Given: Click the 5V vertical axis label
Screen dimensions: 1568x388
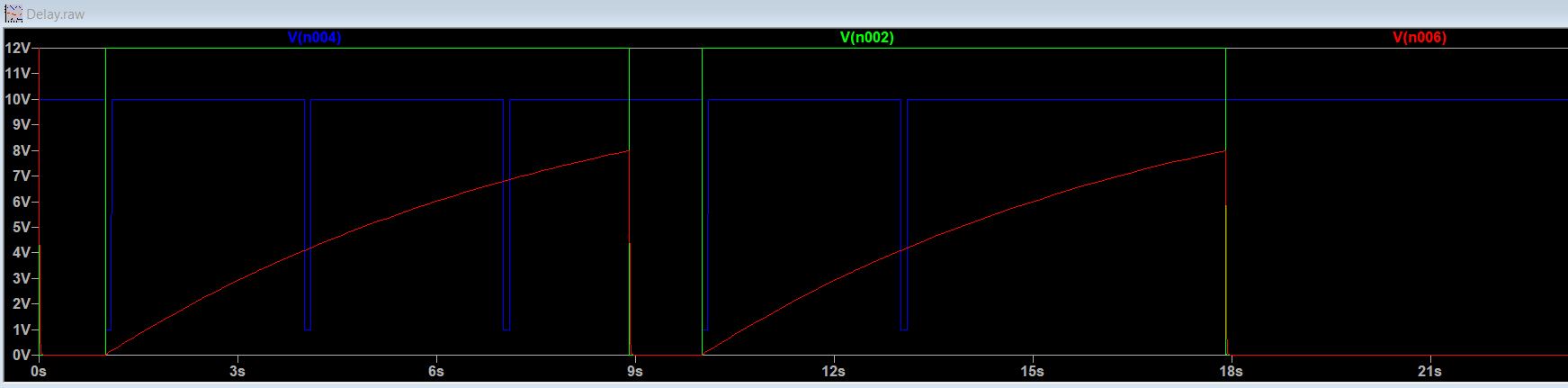Looking at the screenshot, I should click(x=22, y=227).
